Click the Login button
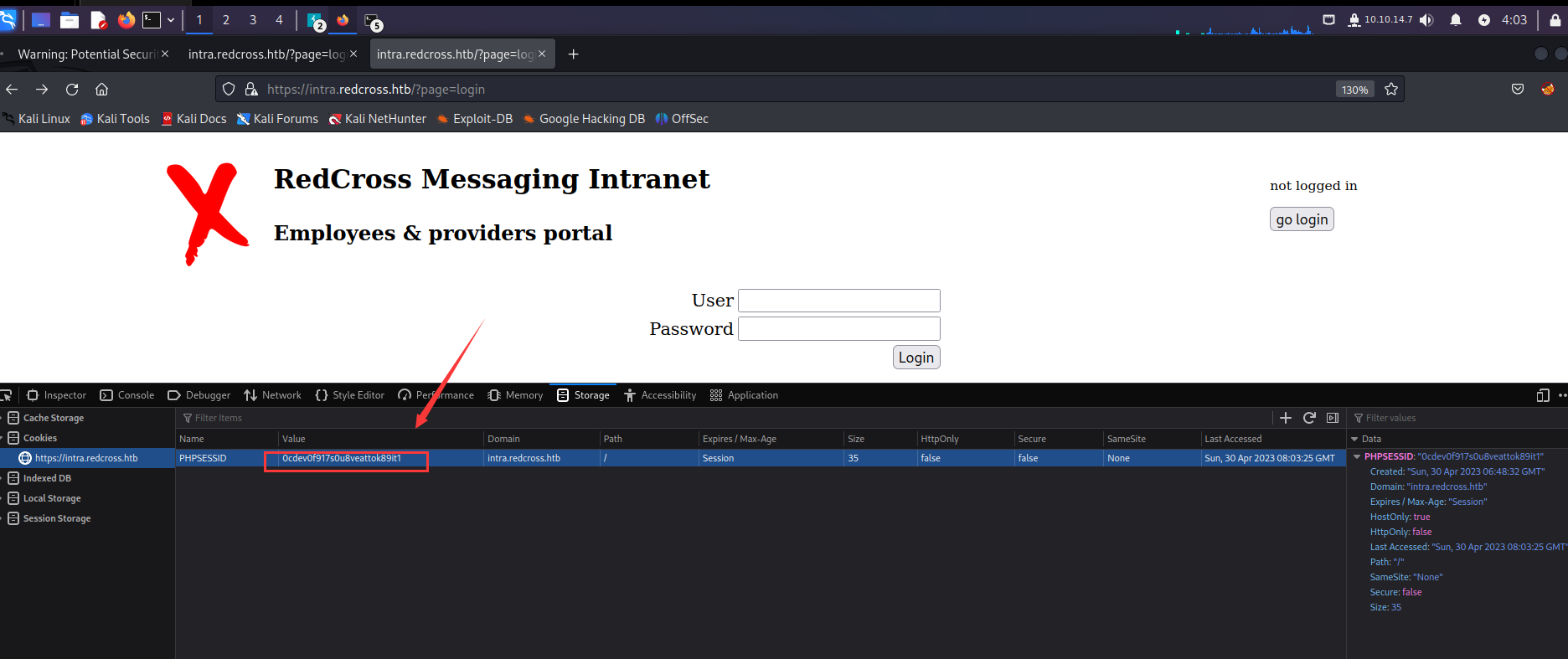 click(916, 358)
